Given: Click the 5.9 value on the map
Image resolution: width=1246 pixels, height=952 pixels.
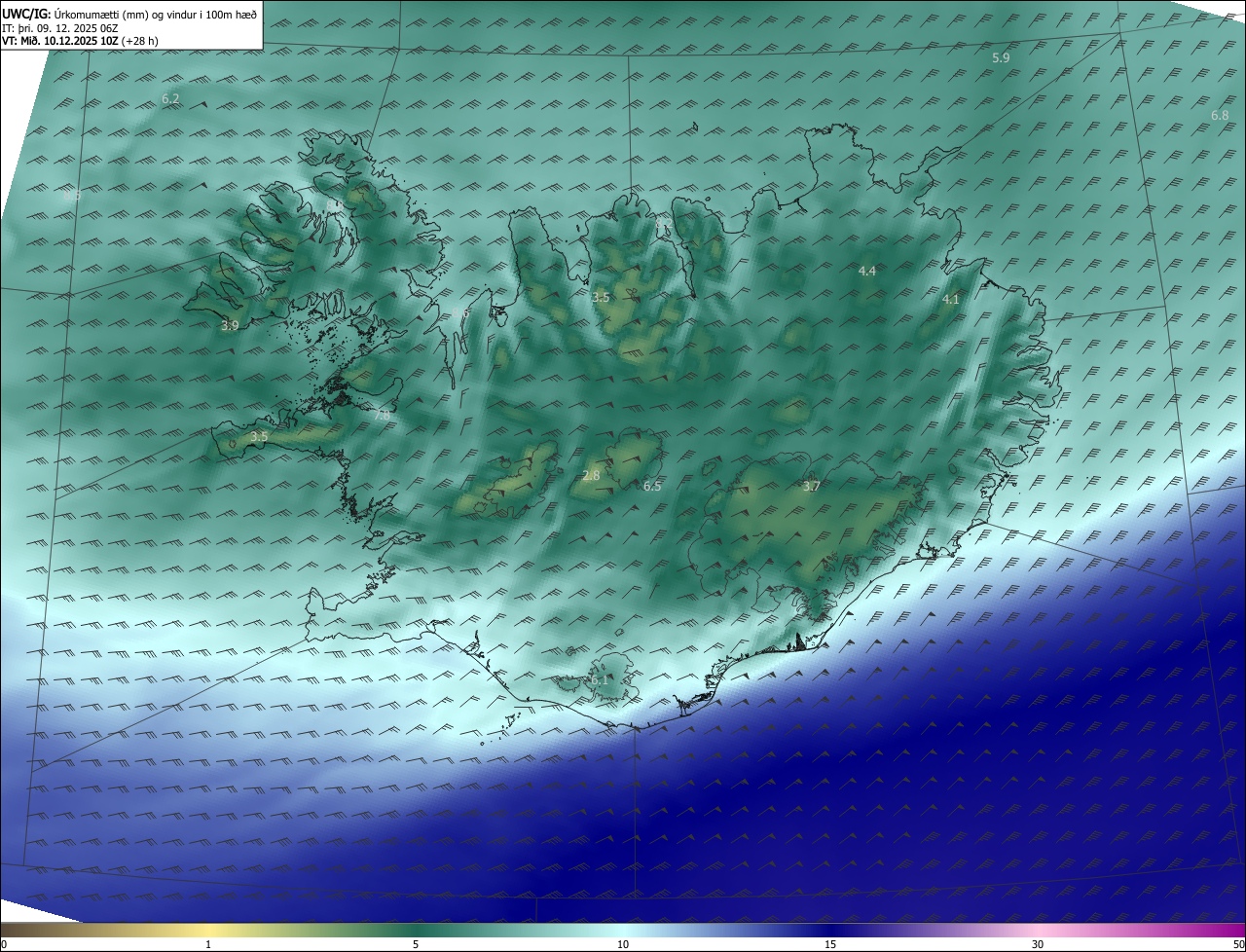Looking at the screenshot, I should point(1001,58).
